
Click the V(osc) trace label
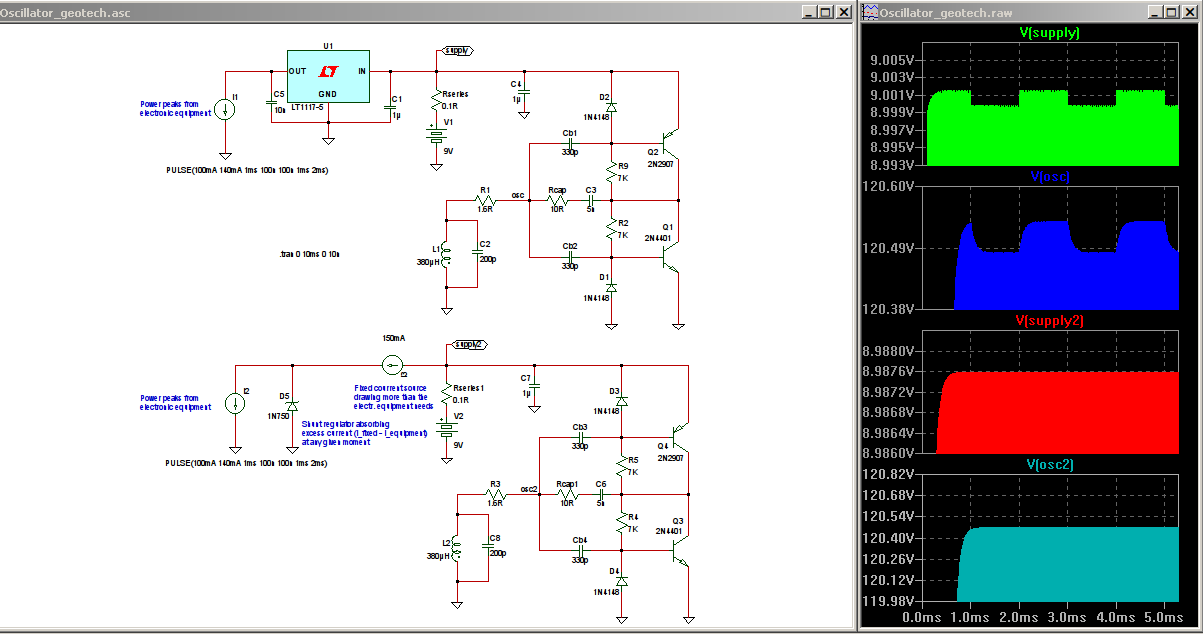tap(1049, 177)
